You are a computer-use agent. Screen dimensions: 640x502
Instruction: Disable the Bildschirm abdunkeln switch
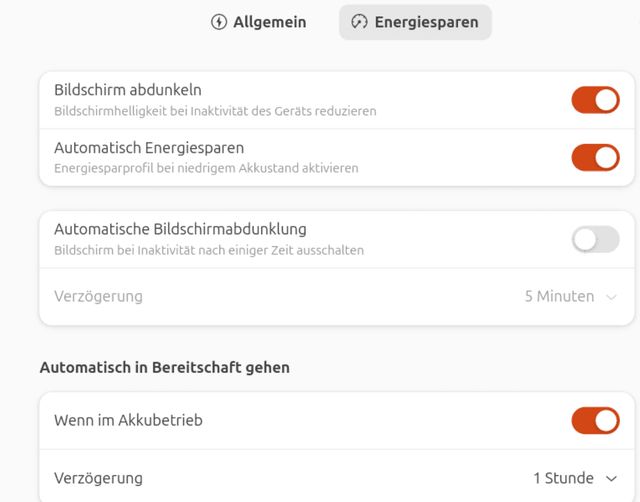click(x=595, y=100)
